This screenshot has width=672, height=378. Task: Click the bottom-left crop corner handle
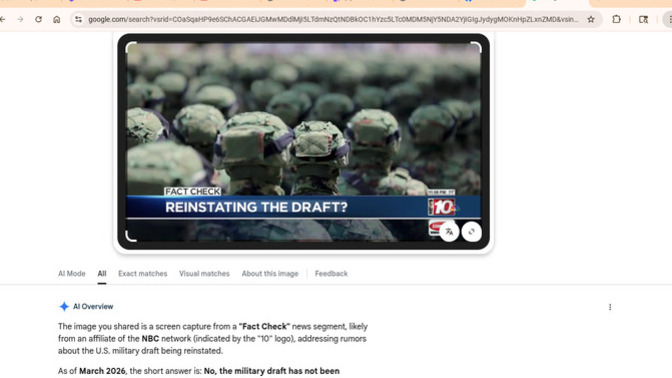[131, 237]
